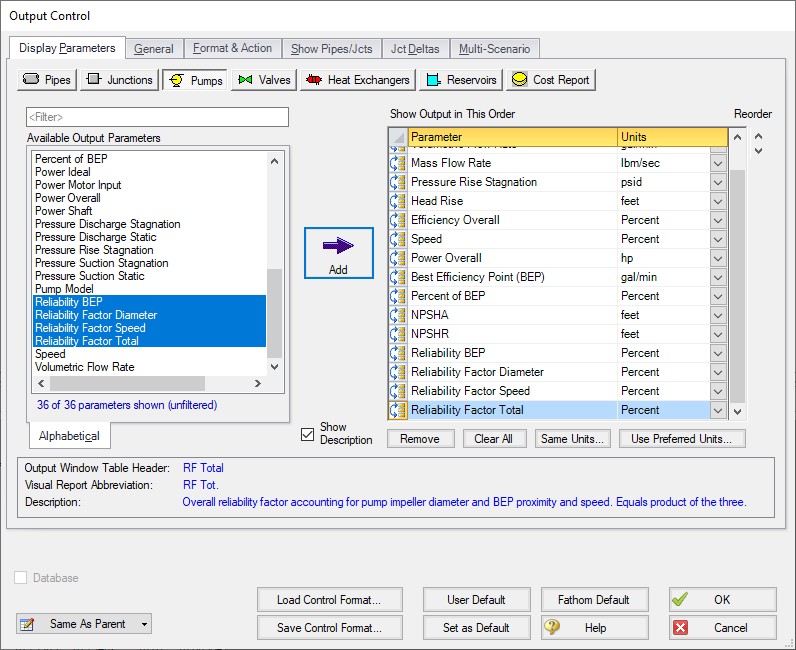Open units dropdown for Power Overall
Screen dimensions: 796x650
pyautogui.click(x=718, y=258)
